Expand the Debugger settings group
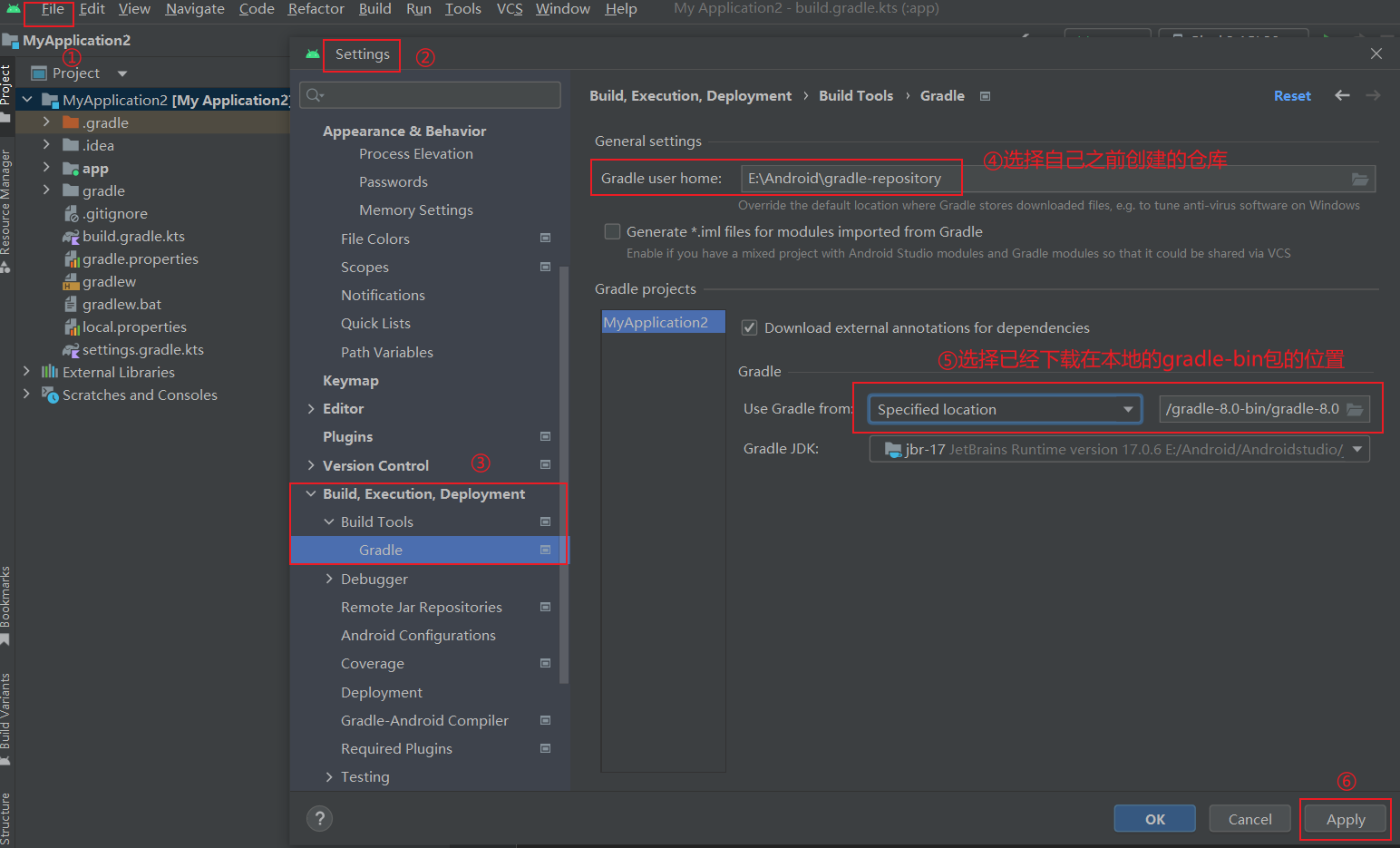 pyautogui.click(x=329, y=579)
